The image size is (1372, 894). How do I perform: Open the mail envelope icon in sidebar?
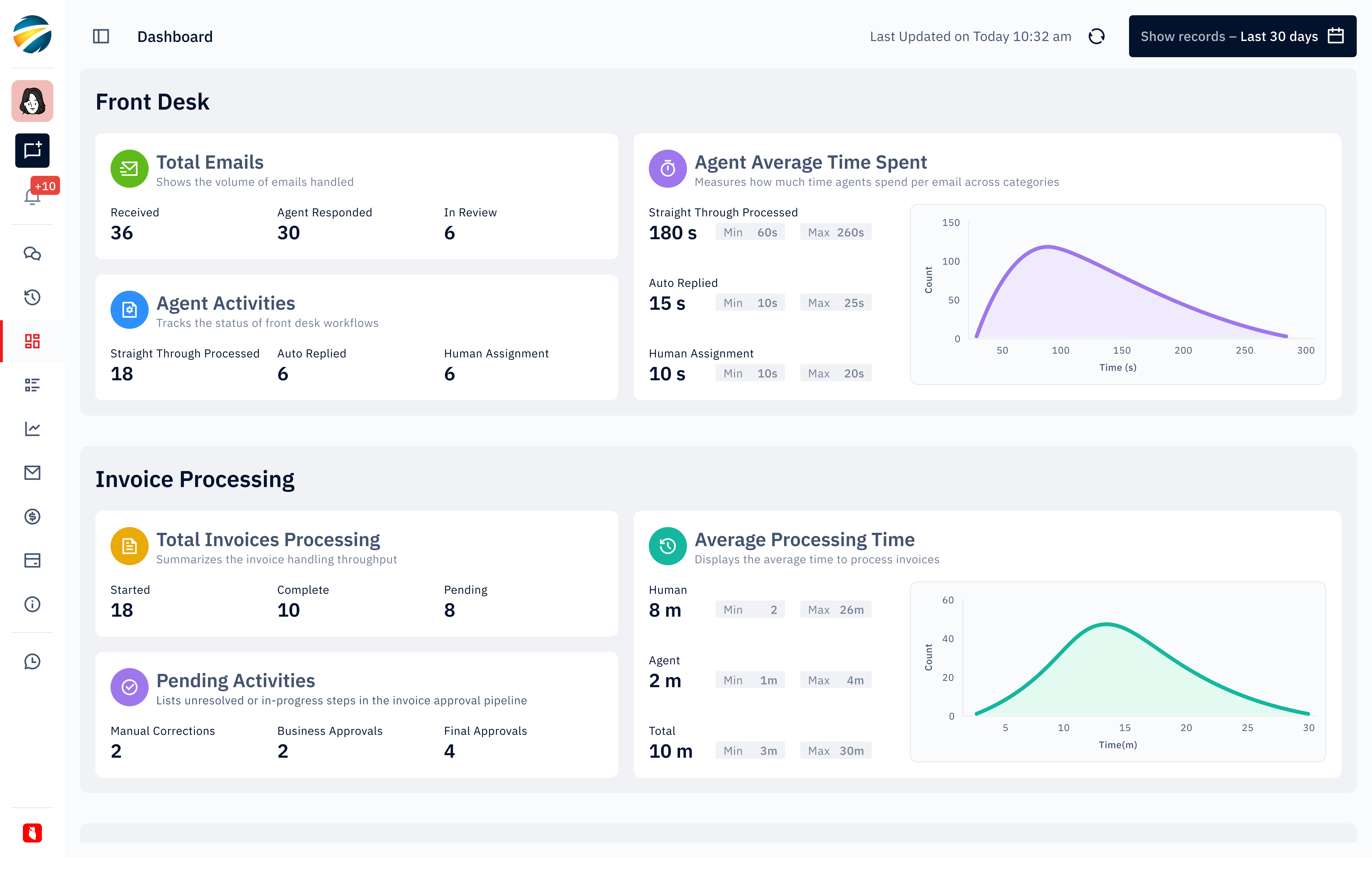tap(32, 472)
